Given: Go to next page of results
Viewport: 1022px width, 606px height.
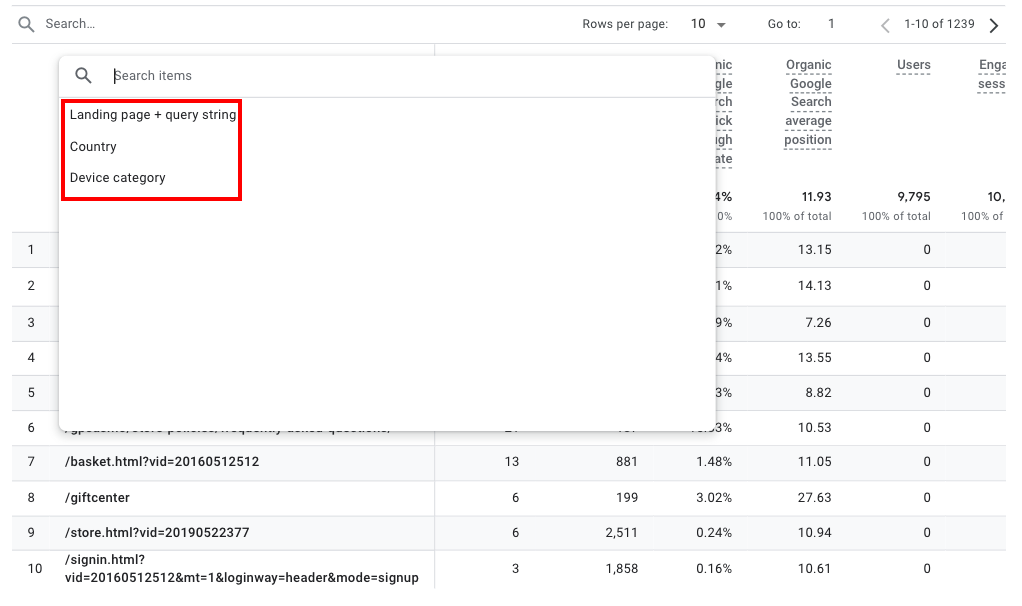Looking at the screenshot, I should pos(993,25).
